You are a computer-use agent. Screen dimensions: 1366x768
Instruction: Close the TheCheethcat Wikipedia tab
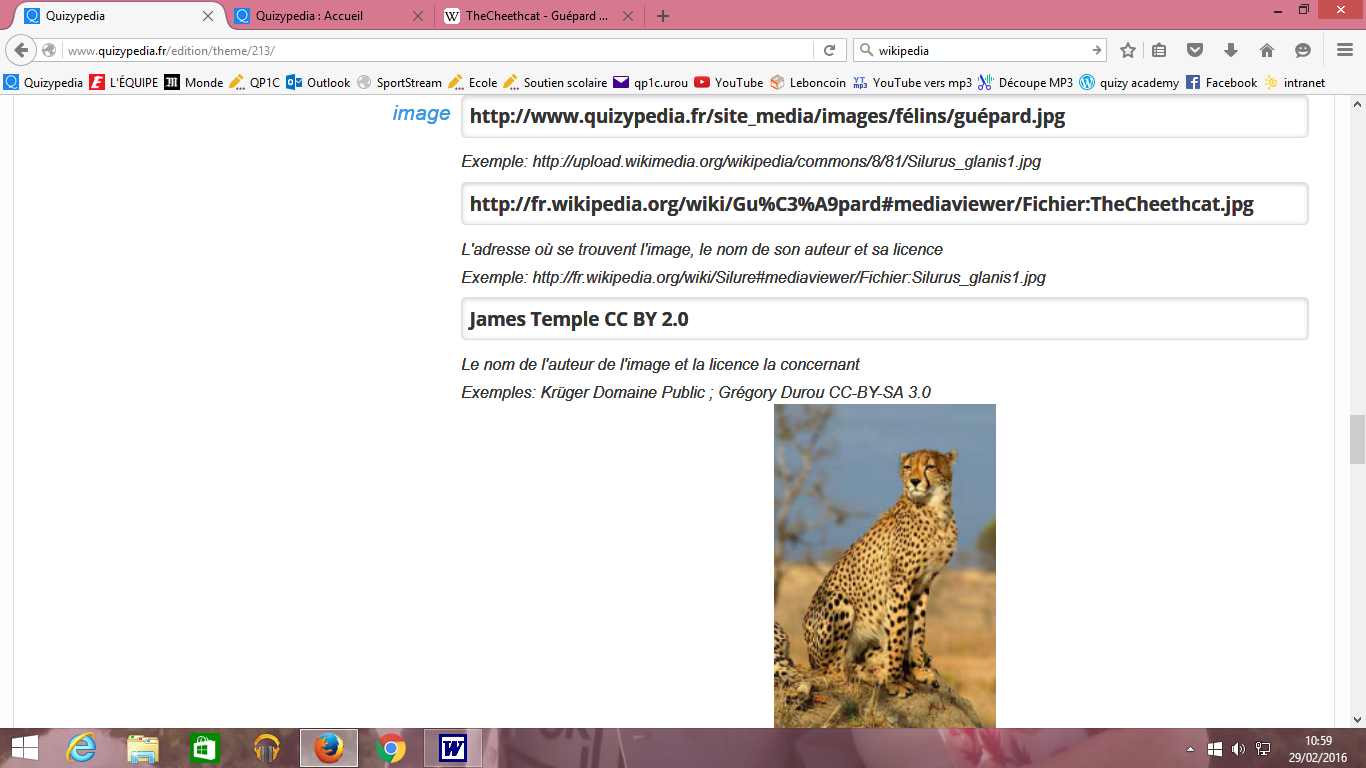pyautogui.click(x=628, y=16)
